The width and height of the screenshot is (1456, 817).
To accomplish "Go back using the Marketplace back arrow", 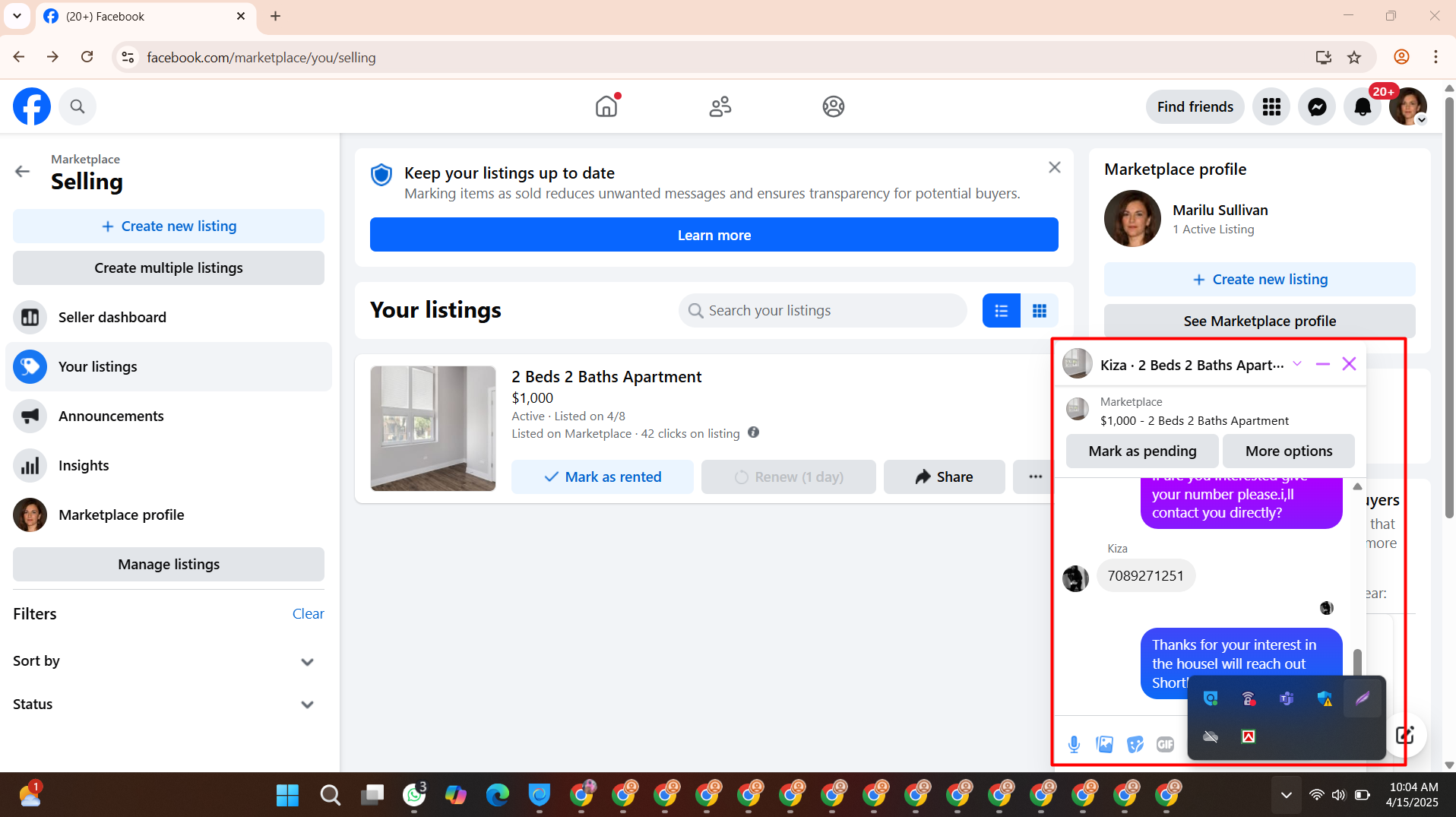I will point(23,171).
